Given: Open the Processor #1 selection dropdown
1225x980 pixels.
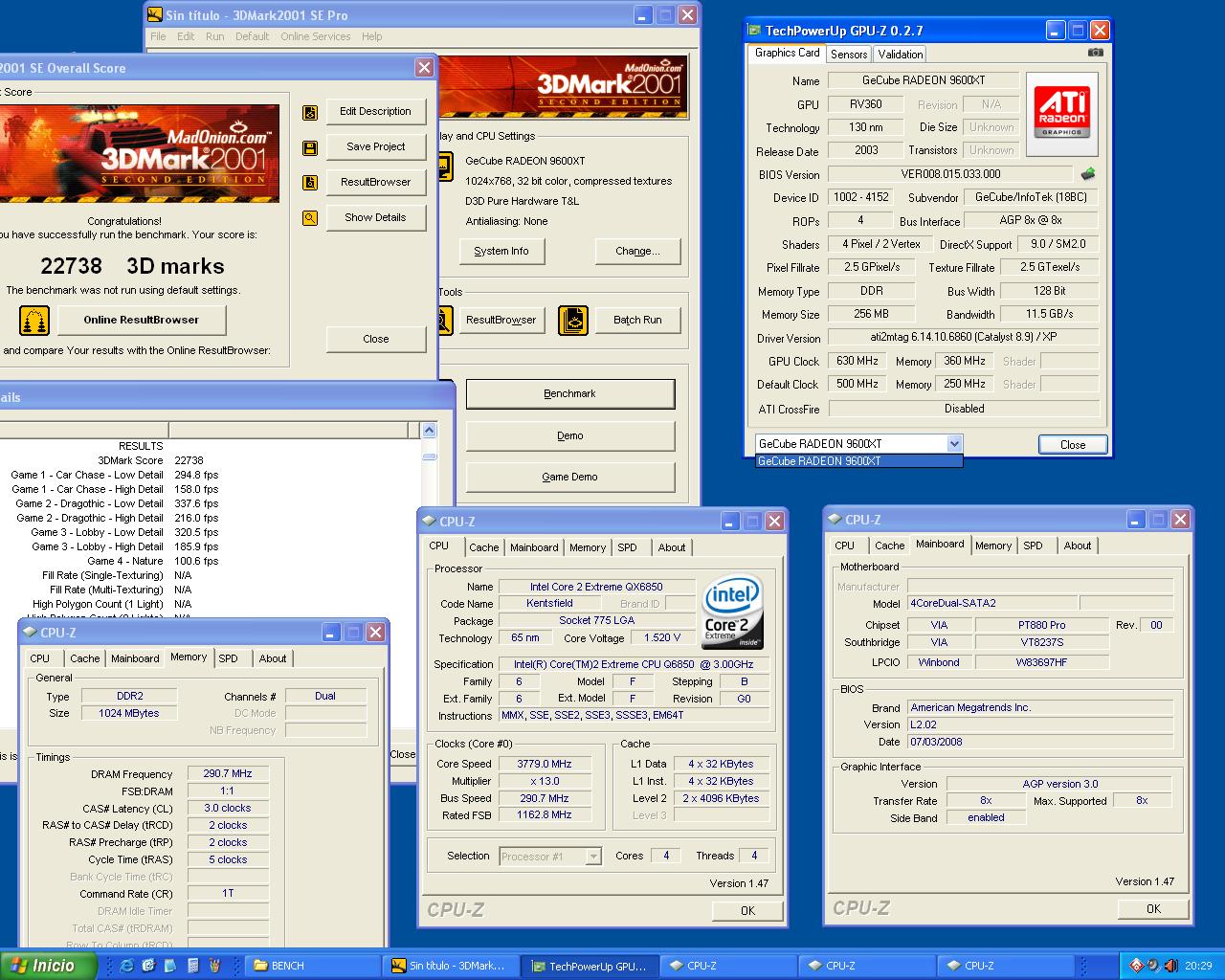Looking at the screenshot, I should (593, 857).
